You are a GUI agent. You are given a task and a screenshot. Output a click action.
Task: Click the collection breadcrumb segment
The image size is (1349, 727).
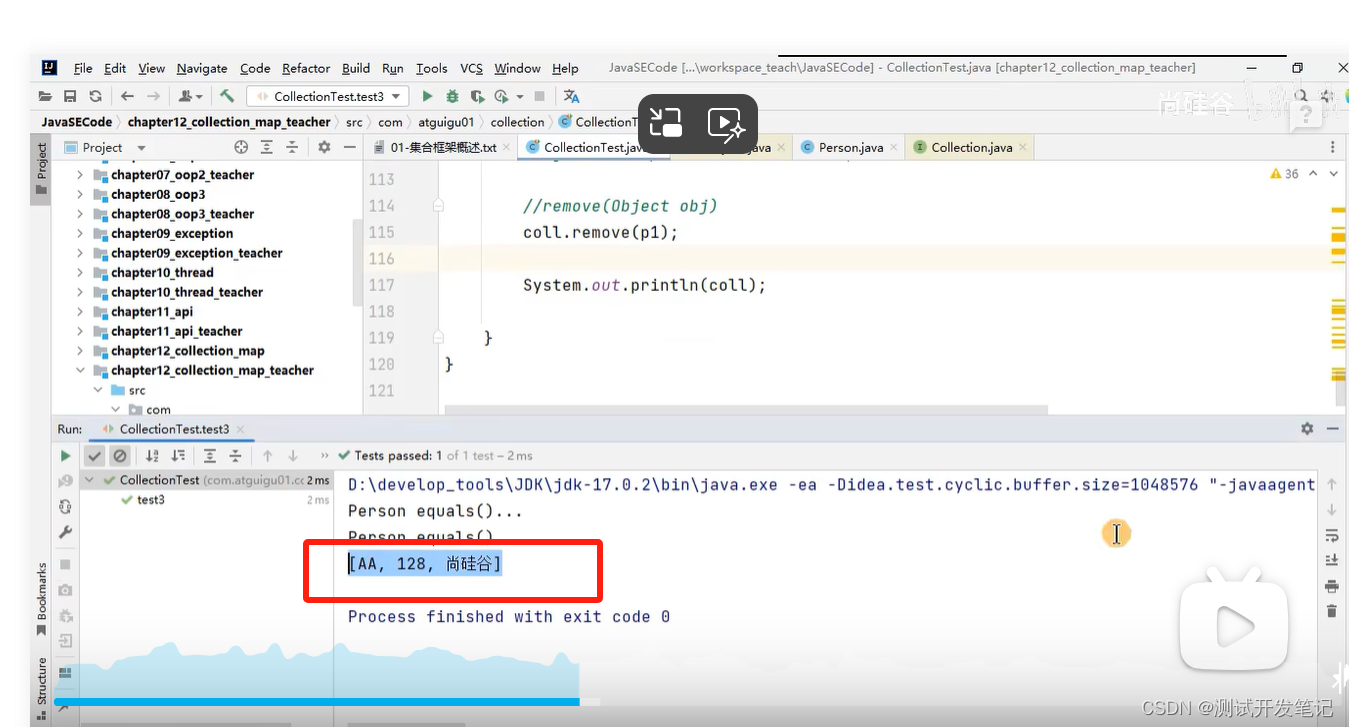(517, 122)
